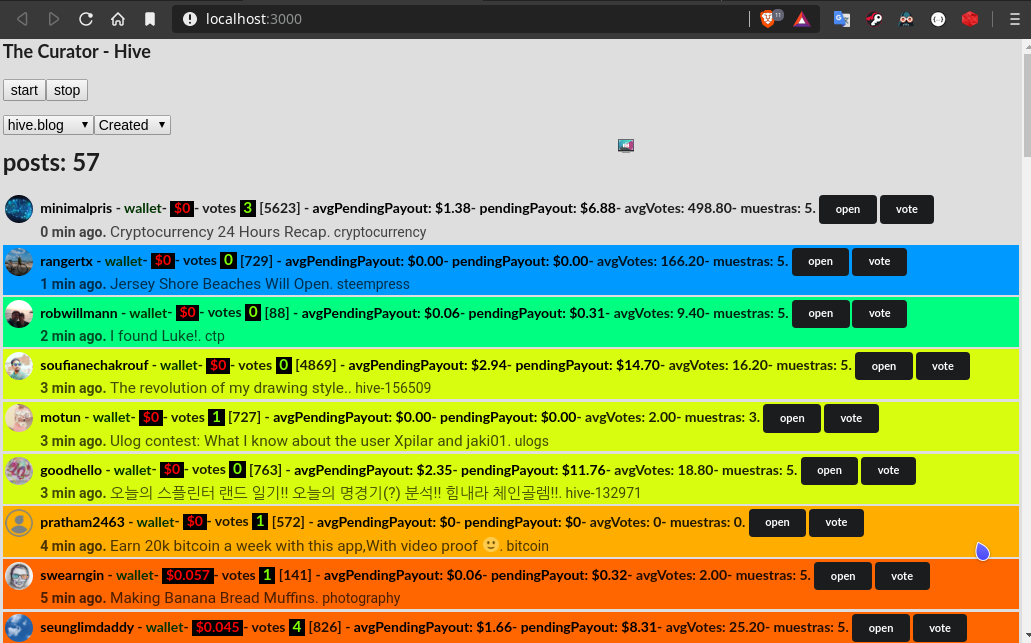
Task: Click 'The Curator - Hive' title
Action: point(77,51)
